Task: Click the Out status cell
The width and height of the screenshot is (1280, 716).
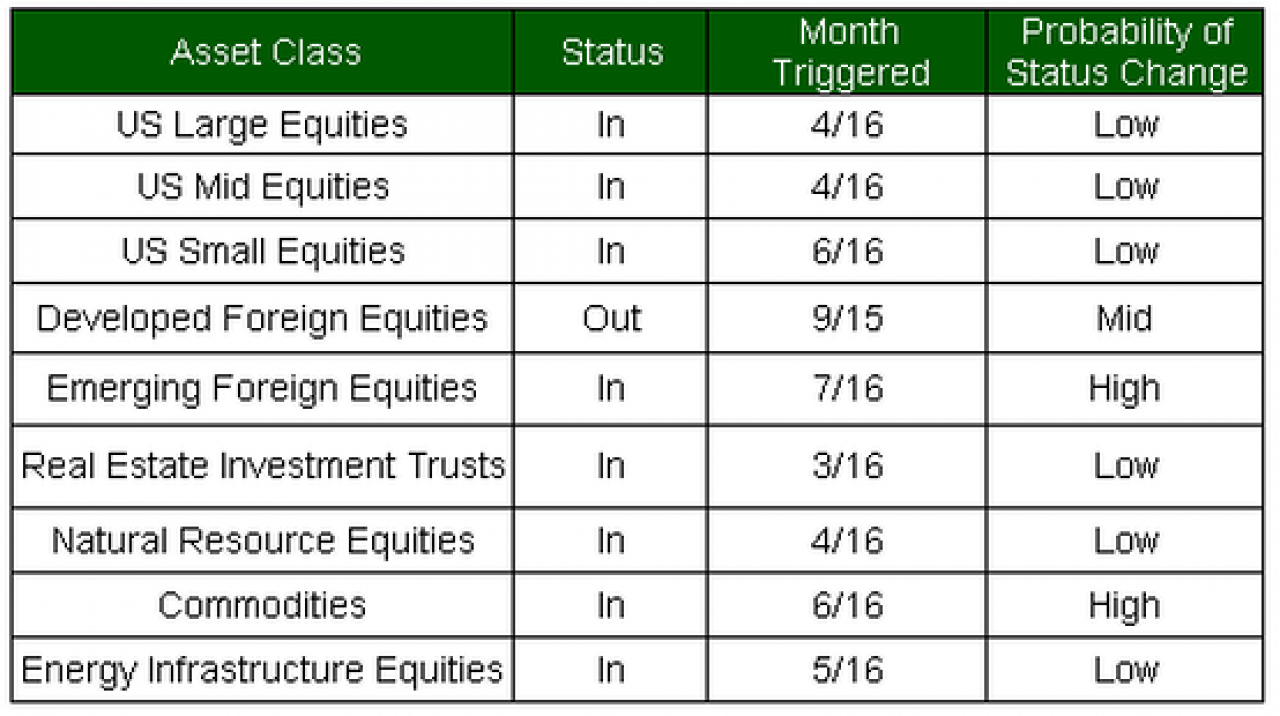Action: pos(612,318)
